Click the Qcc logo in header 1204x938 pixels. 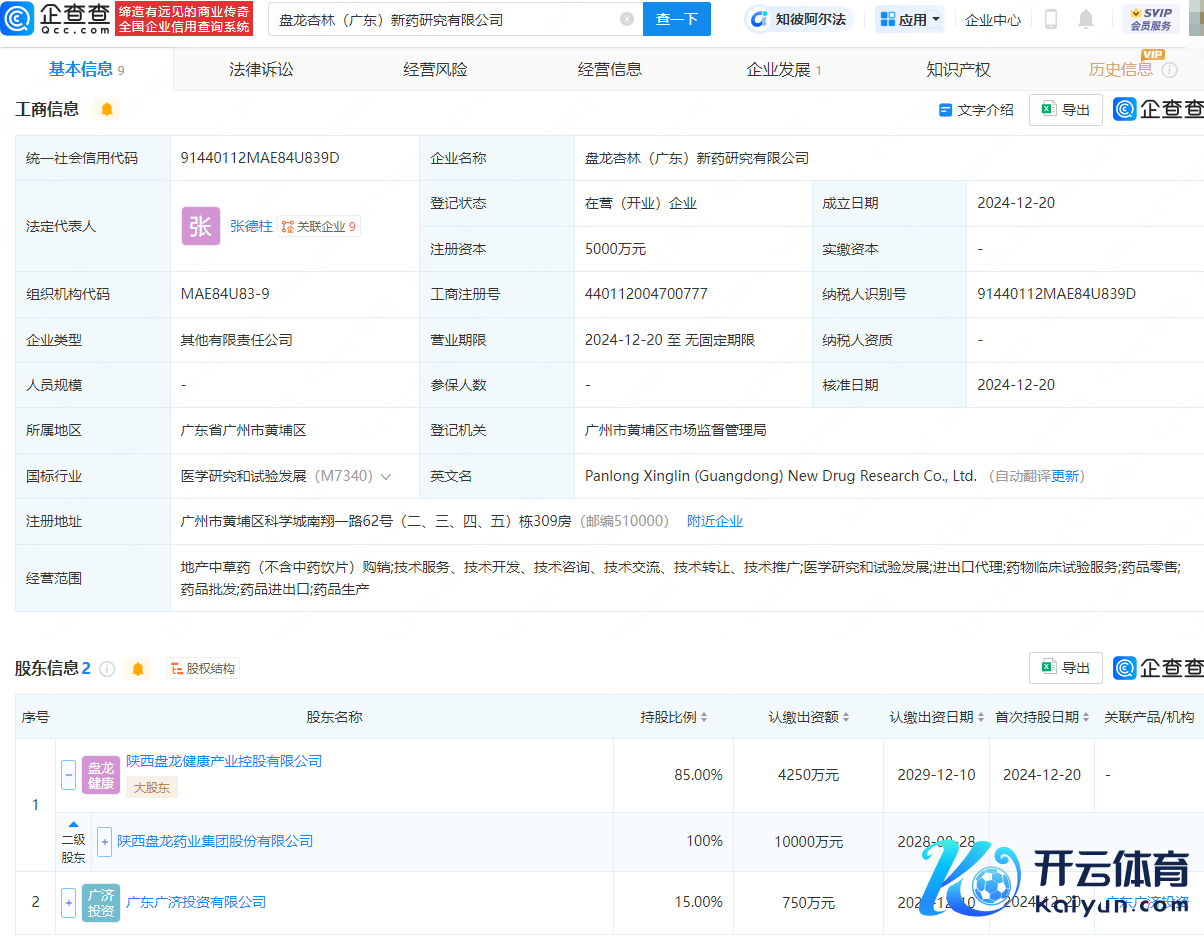pyautogui.click(x=54, y=18)
